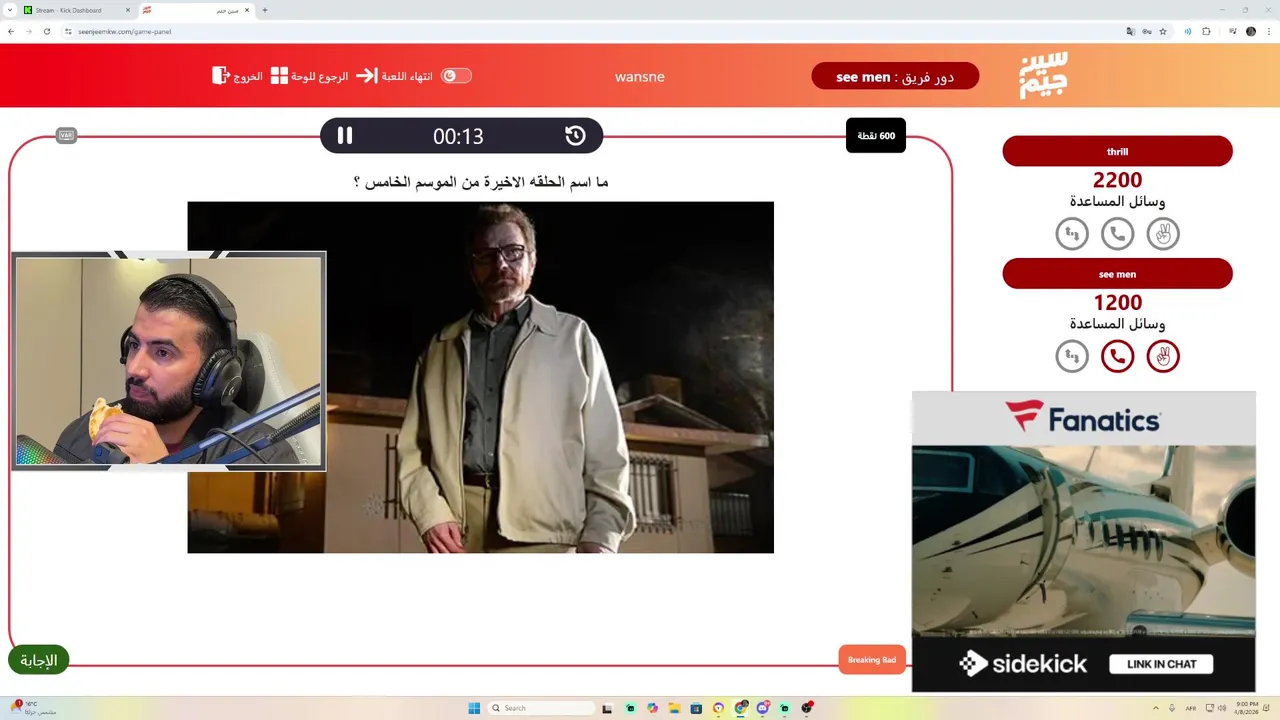The height and width of the screenshot is (720, 1280).
Task: Click the thrill score 2200
Action: pos(1117,181)
